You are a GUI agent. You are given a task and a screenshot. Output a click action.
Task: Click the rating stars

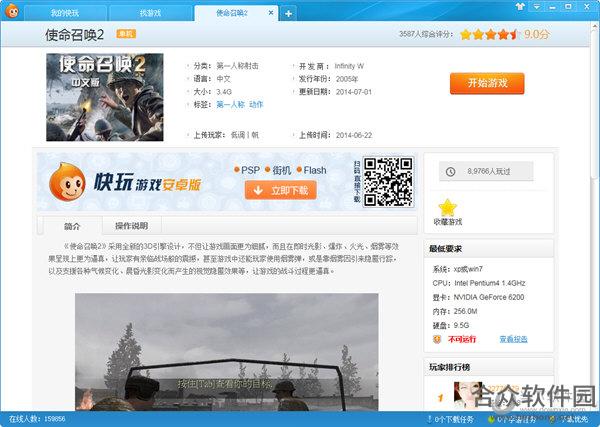pos(490,34)
